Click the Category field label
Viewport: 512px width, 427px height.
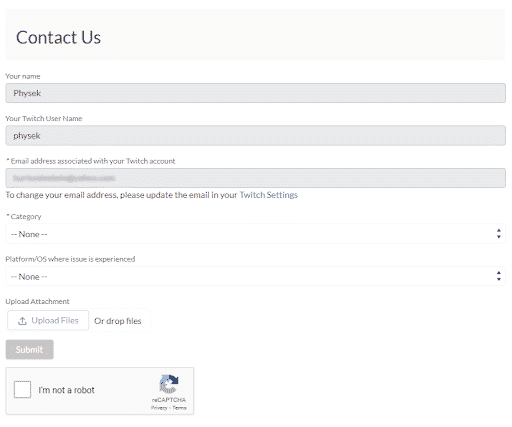point(24,217)
